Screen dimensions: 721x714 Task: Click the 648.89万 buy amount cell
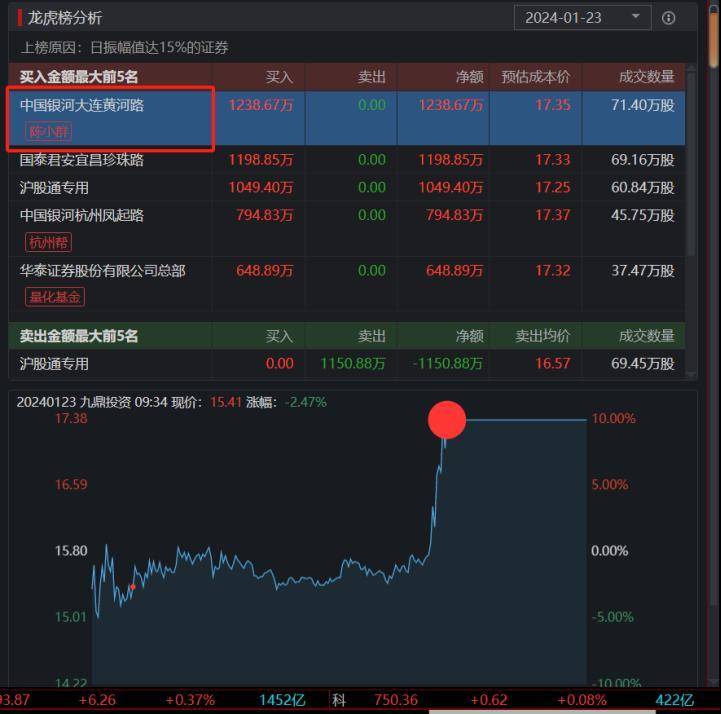(x=264, y=270)
